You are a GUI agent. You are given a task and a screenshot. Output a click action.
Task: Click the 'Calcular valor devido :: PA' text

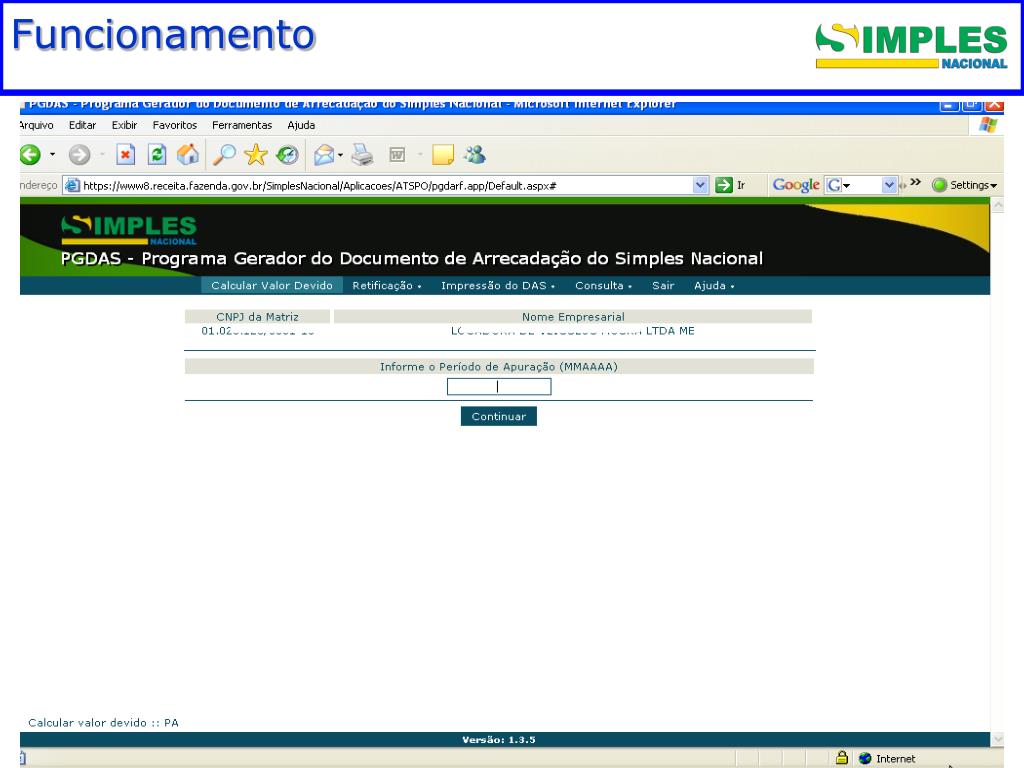(x=103, y=722)
